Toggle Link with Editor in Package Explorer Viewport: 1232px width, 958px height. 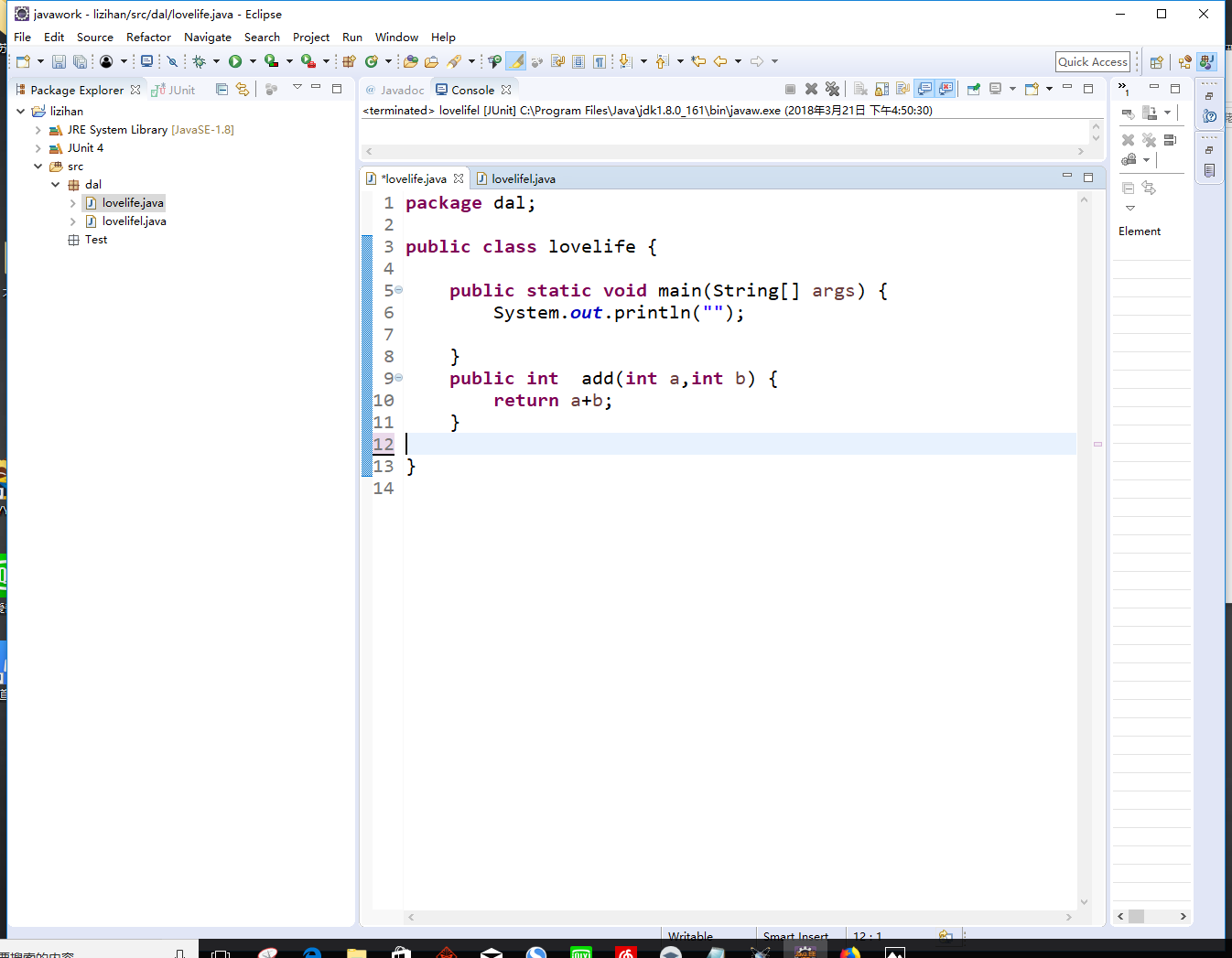pos(242,89)
